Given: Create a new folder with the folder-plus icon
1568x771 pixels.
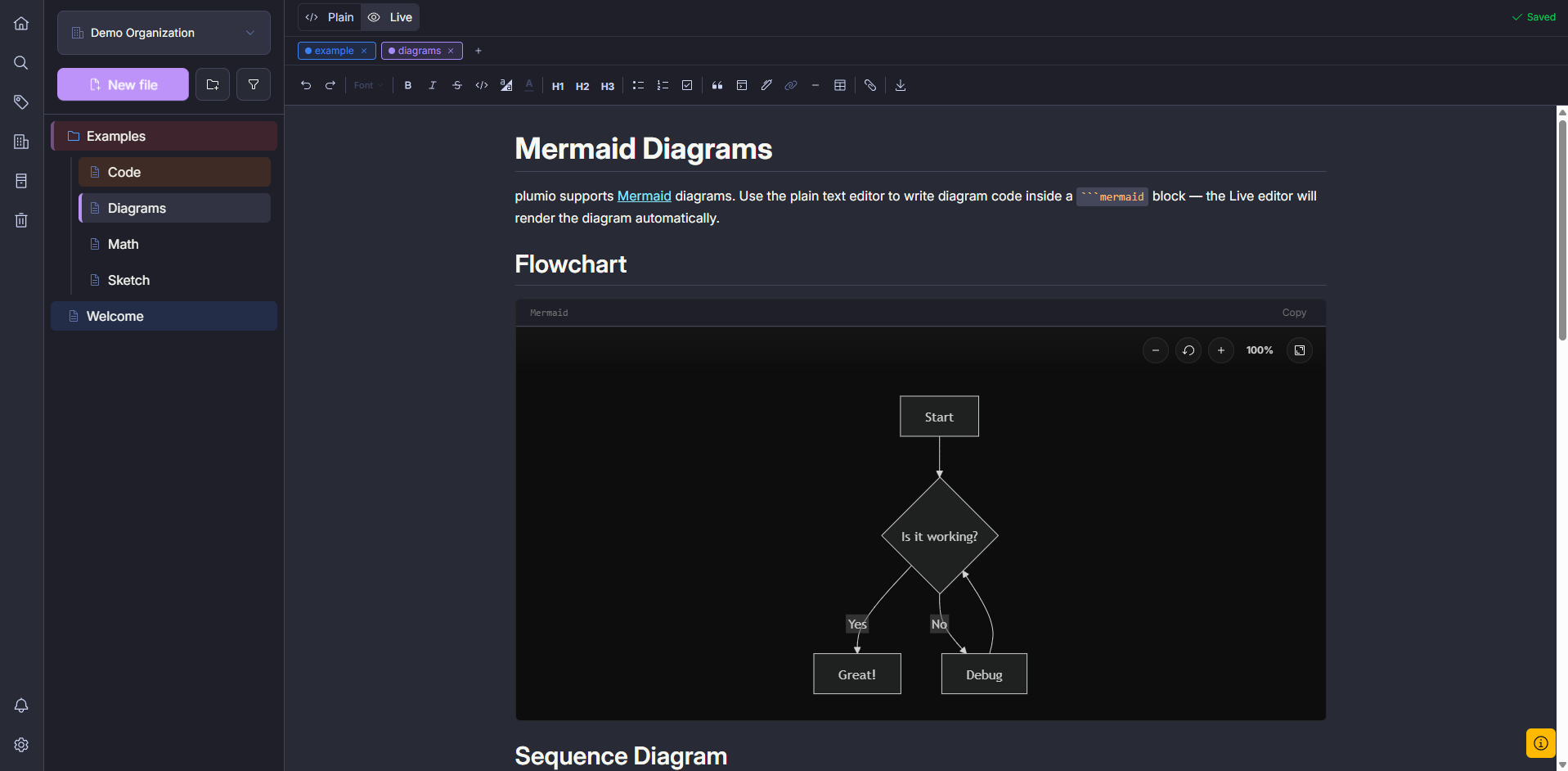Looking at the screenshot, I should click(213, 84).
